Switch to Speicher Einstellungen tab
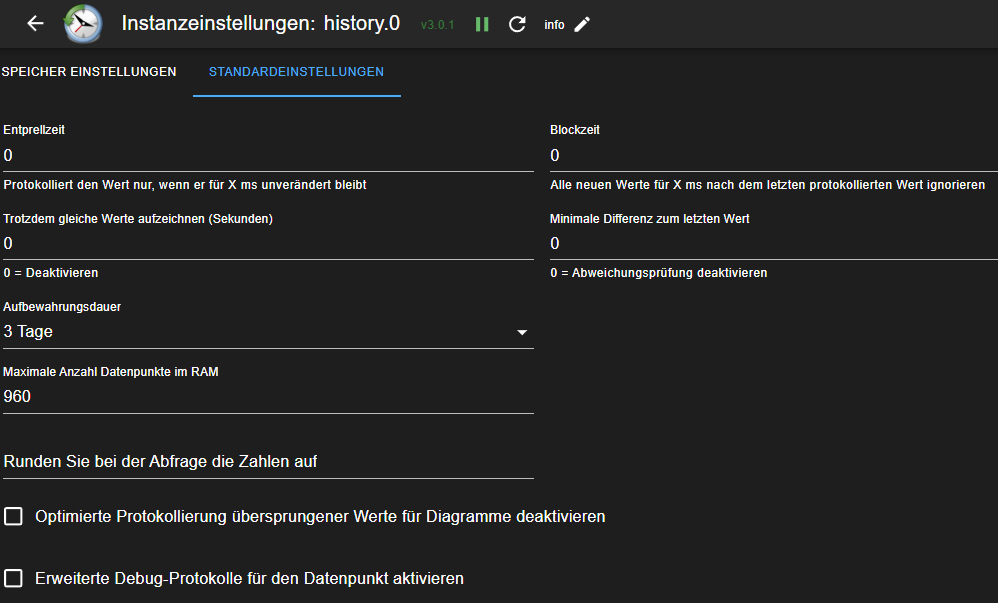The width and height of the screenshot is (998, 603). pos(89,72)
